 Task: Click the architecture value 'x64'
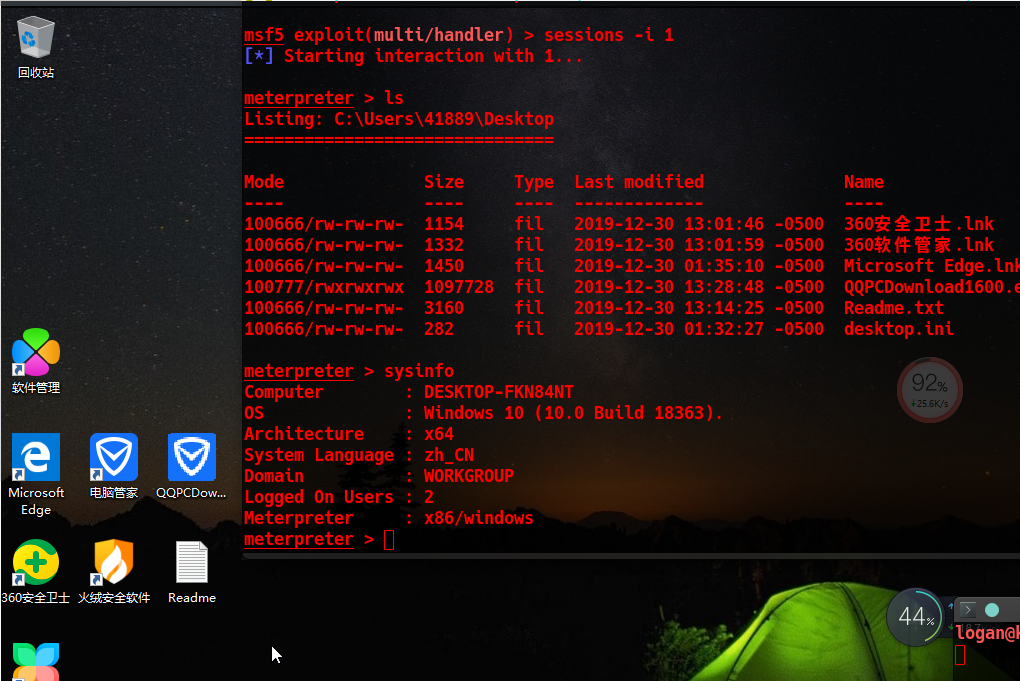(x=439, y=434)
